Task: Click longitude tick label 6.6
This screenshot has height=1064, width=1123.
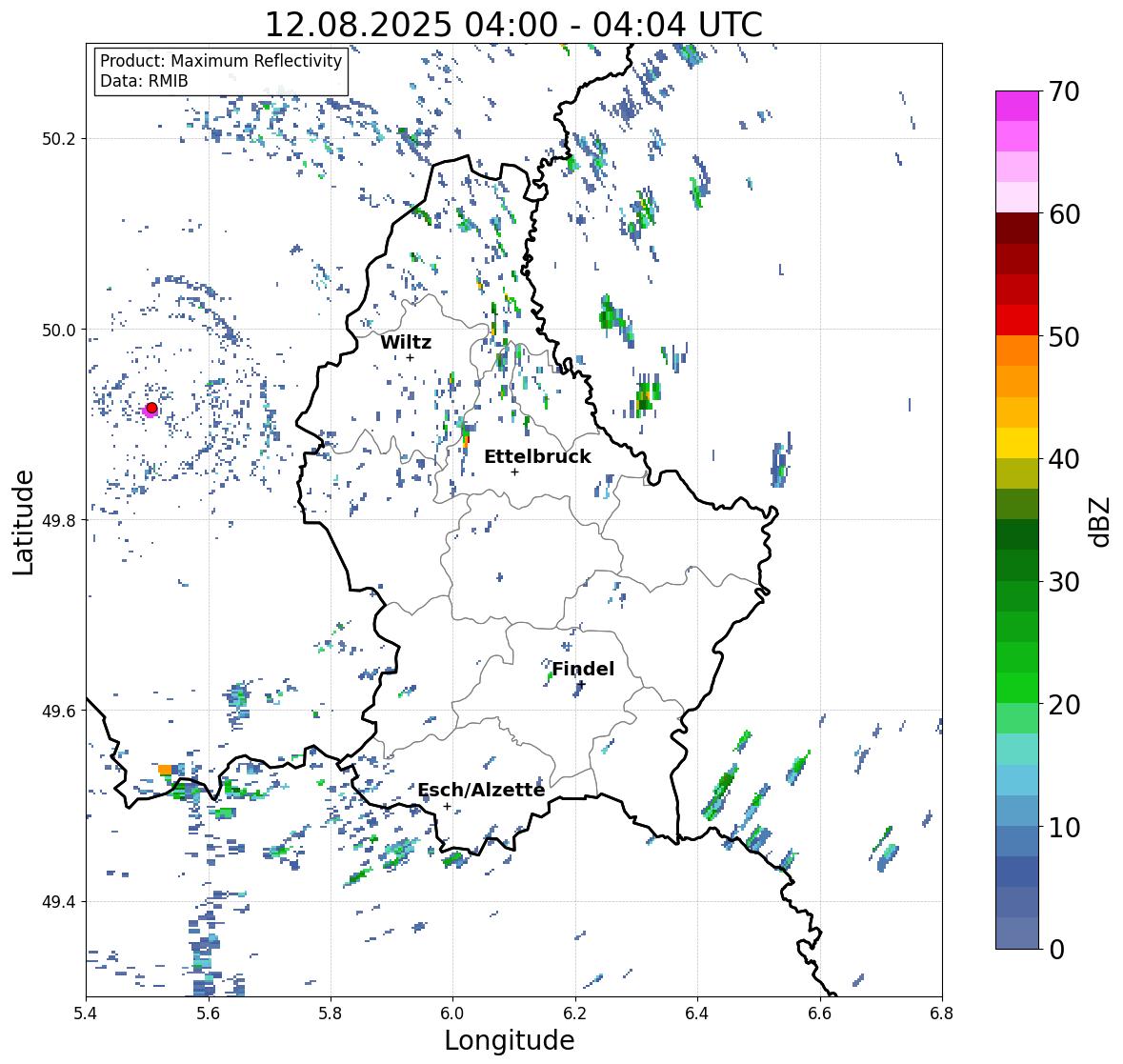Action: pyautogui.click(x=820, y=1013)
